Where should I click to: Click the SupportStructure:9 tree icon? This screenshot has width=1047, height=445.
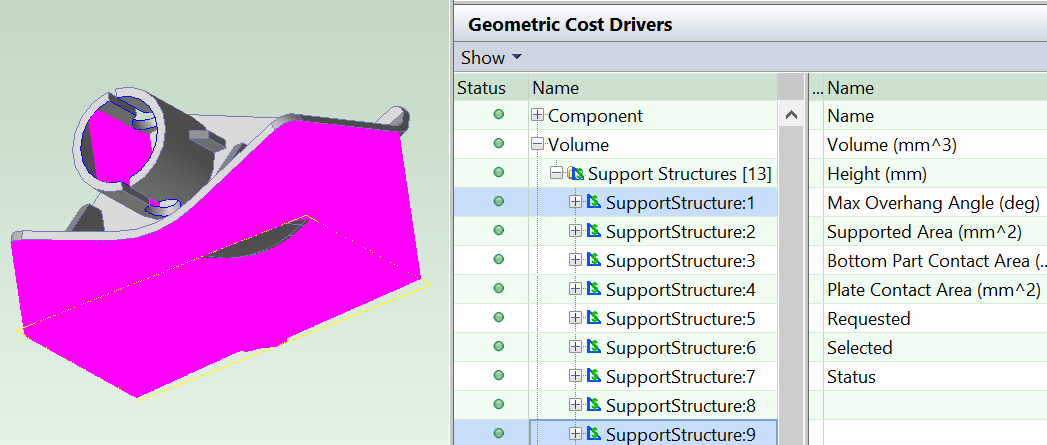(594, 435)
